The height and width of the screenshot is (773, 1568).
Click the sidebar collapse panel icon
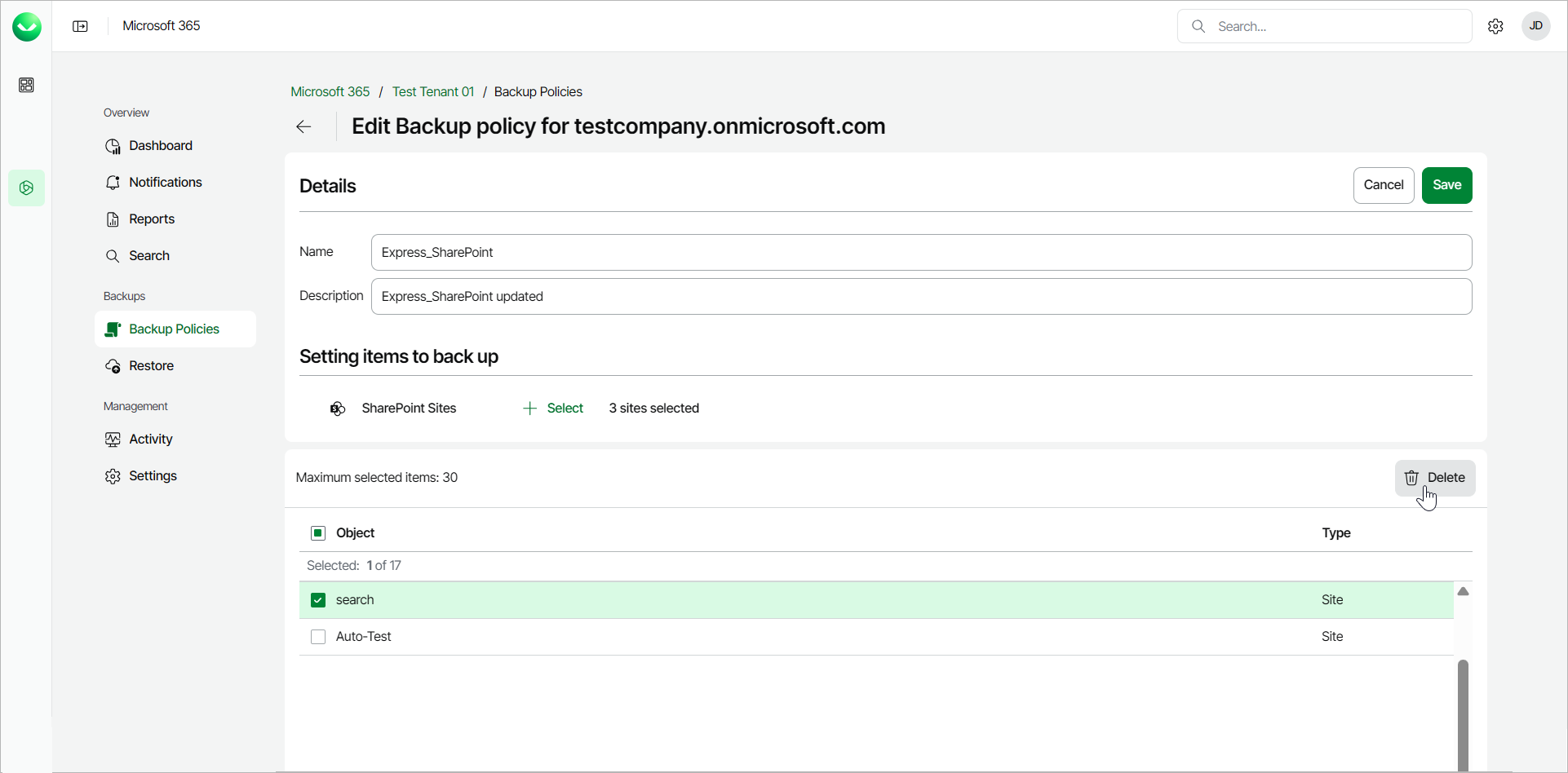80,26
